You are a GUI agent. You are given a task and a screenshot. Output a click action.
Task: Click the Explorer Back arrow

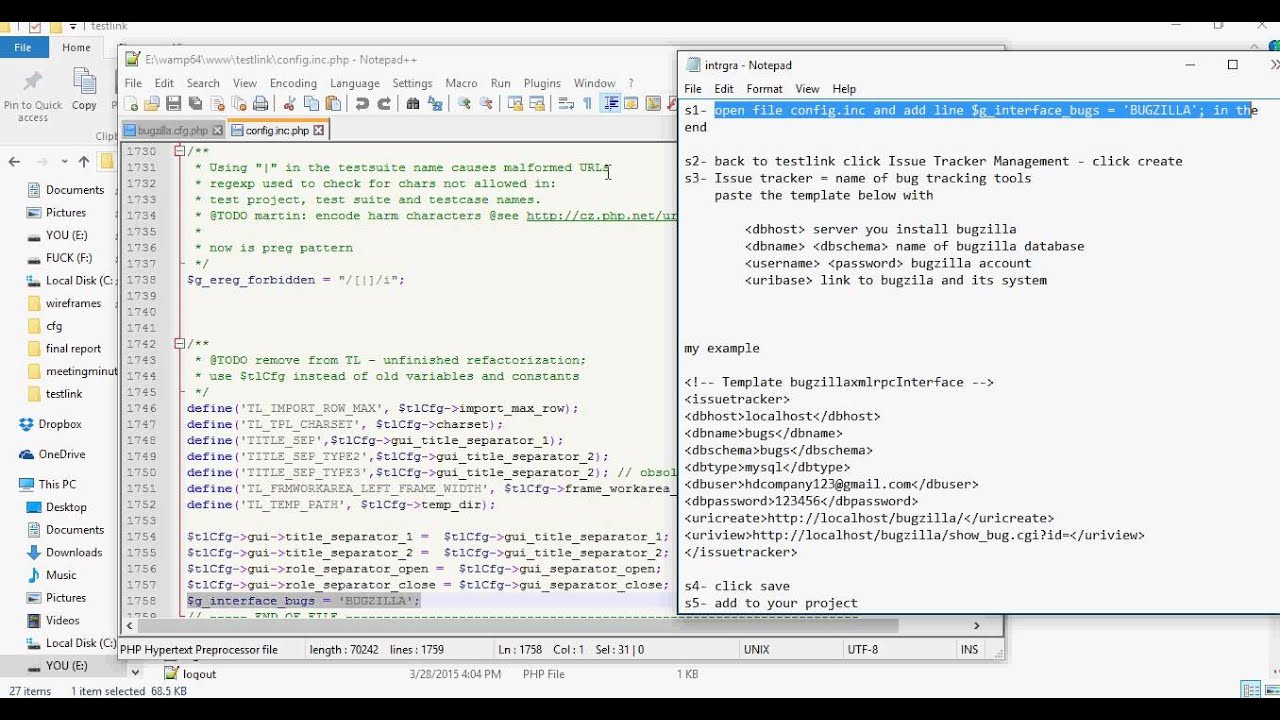[x=14, y=161]
